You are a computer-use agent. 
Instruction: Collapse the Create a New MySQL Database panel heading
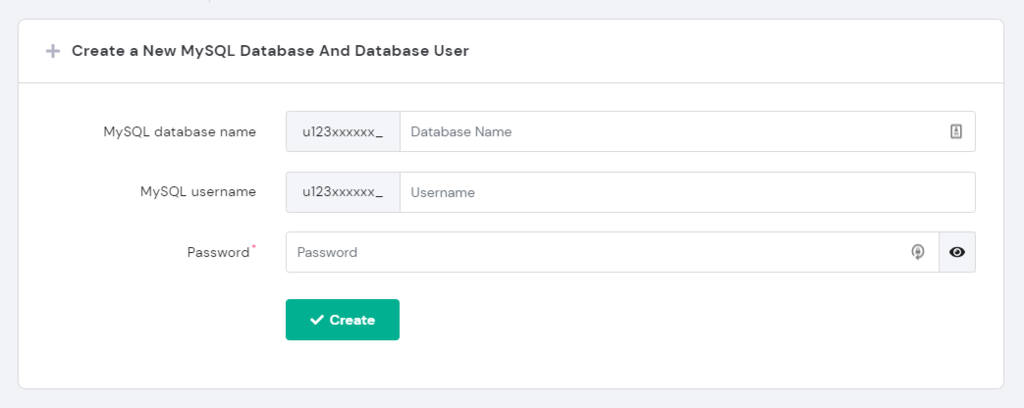click(x=270, y=51)
